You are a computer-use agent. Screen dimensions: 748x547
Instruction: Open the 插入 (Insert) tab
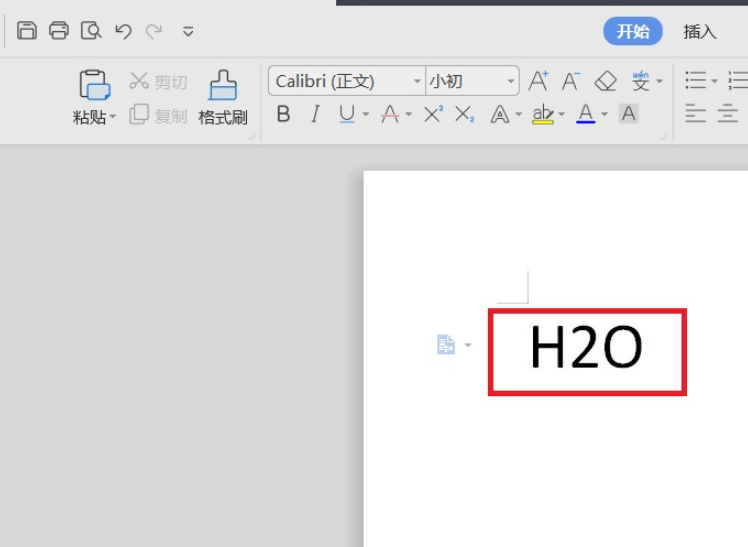[700, 31]
